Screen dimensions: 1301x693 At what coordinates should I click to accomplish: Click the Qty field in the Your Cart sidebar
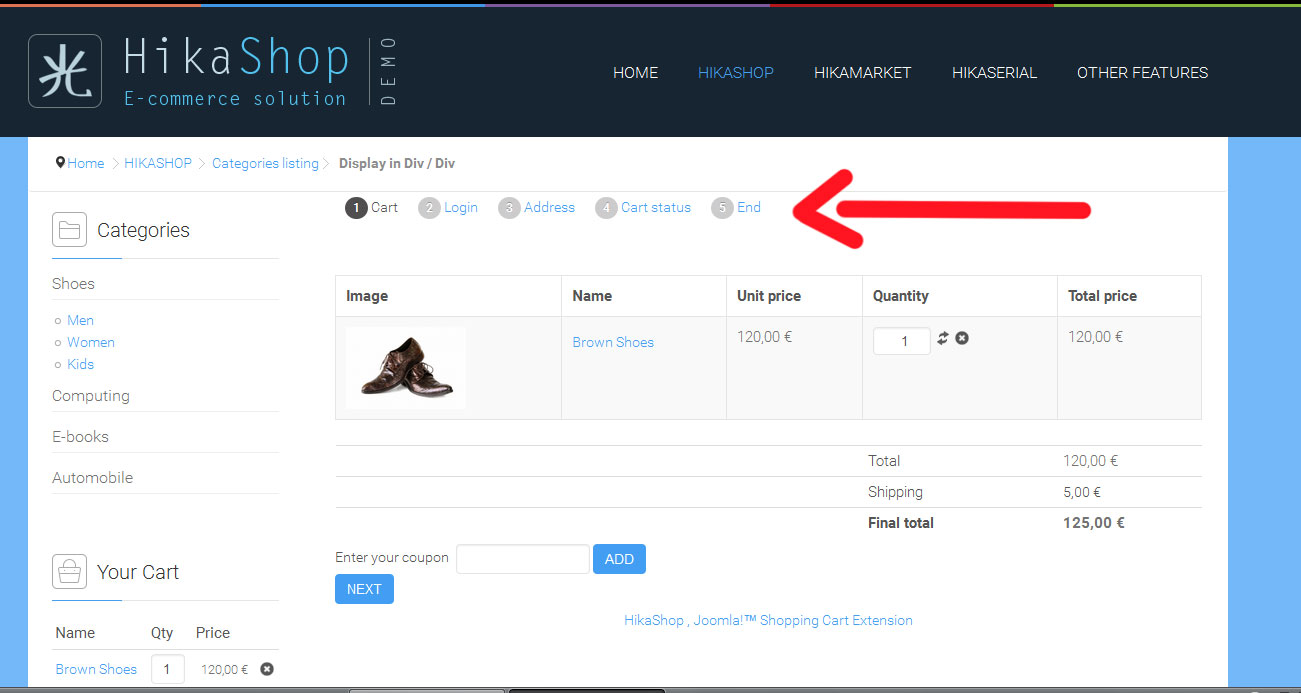[x=167, y=669]
